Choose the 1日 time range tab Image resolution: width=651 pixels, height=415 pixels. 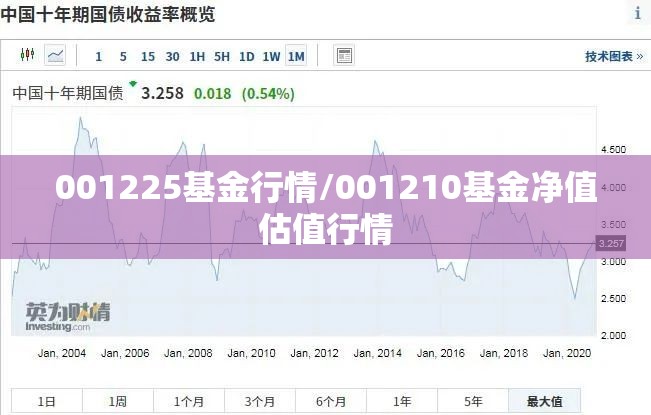(x=46, y=401)
